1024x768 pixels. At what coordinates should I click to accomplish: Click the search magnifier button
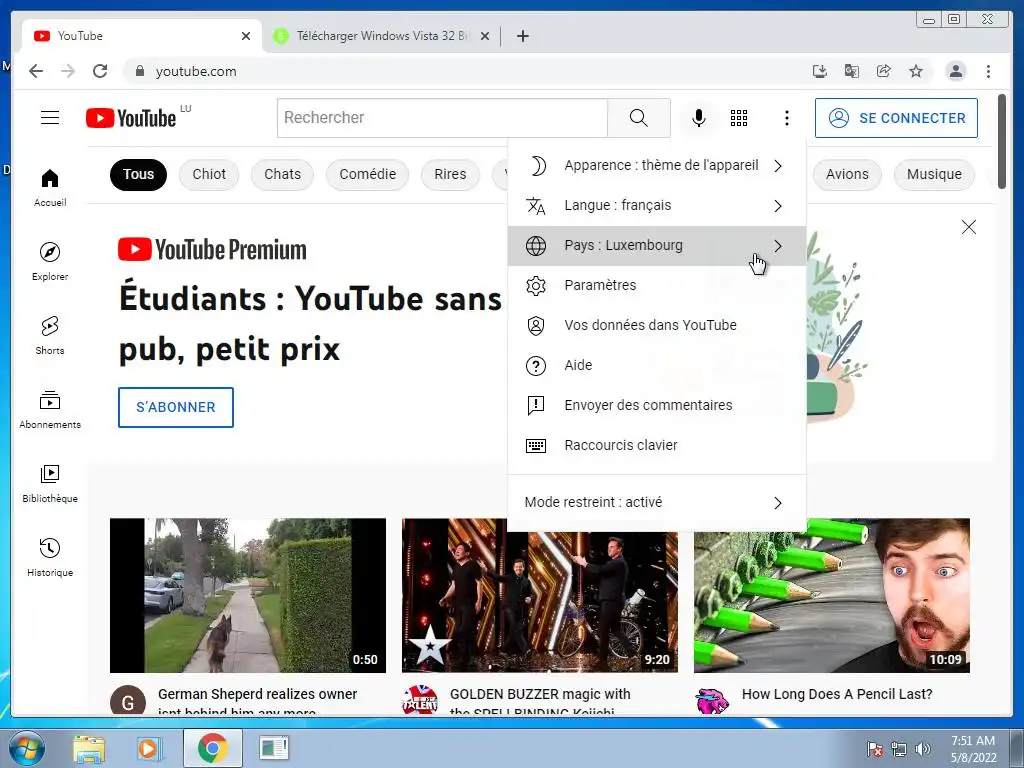point(639,118)
